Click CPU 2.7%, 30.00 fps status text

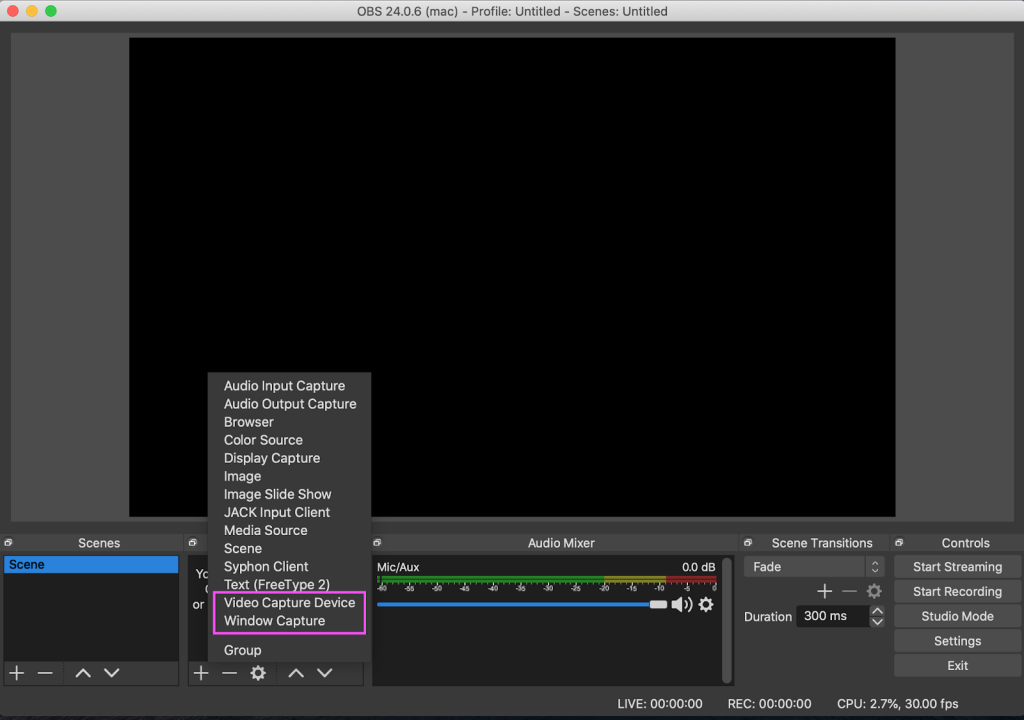(x=897, y=704)
